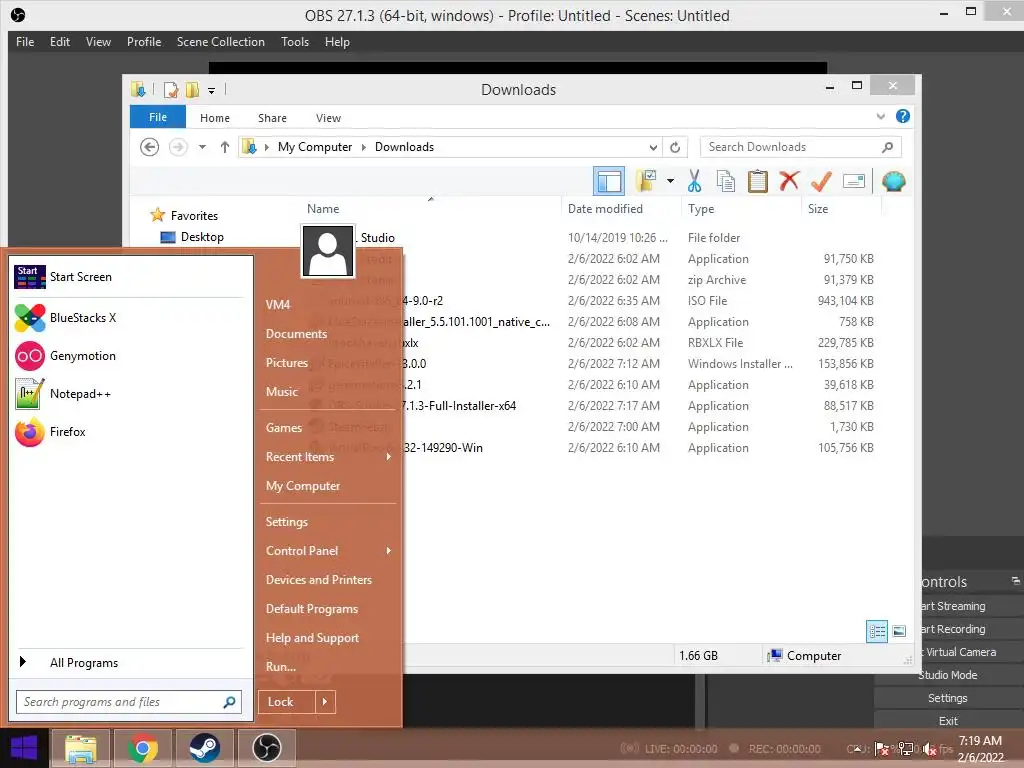Click the New Folder quick access icon
The height and width of the screenshot is (768, 1024).
tap(193, 89)
